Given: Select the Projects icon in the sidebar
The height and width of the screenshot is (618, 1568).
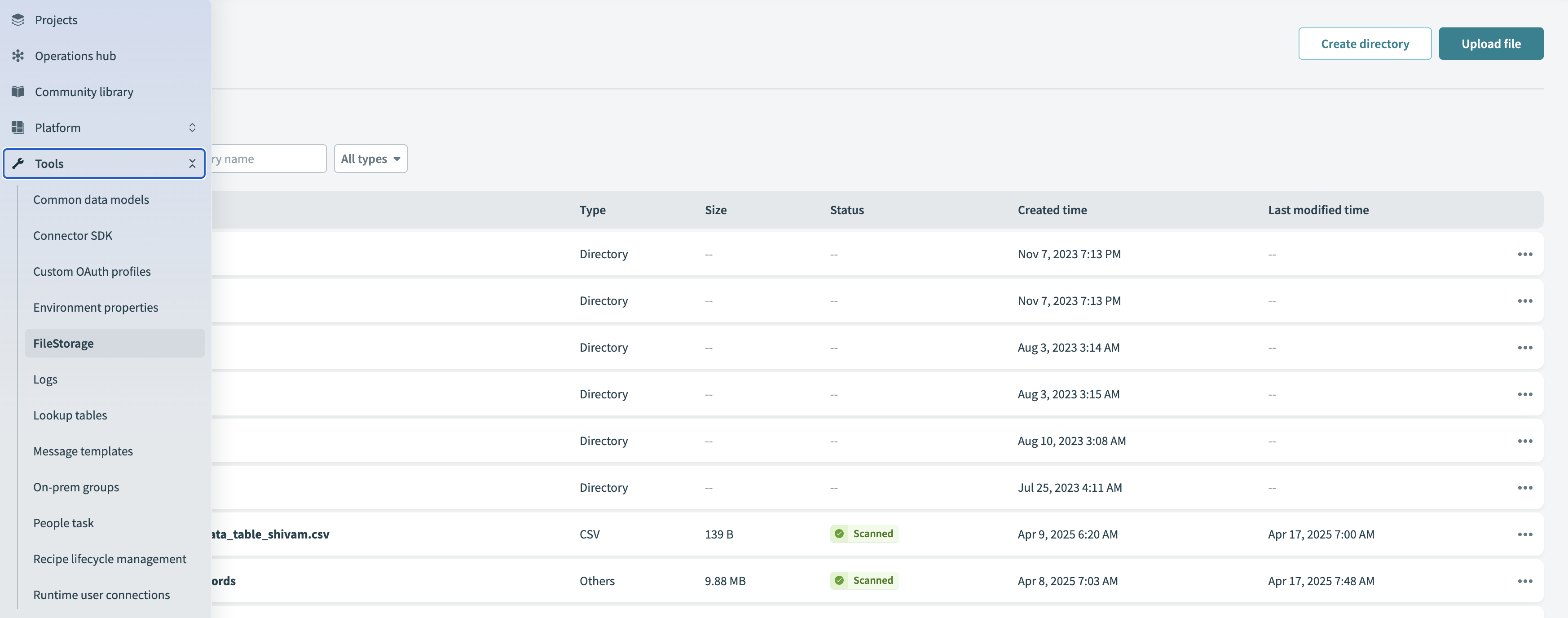Looking at the screenshot, I should pos(18,19).
